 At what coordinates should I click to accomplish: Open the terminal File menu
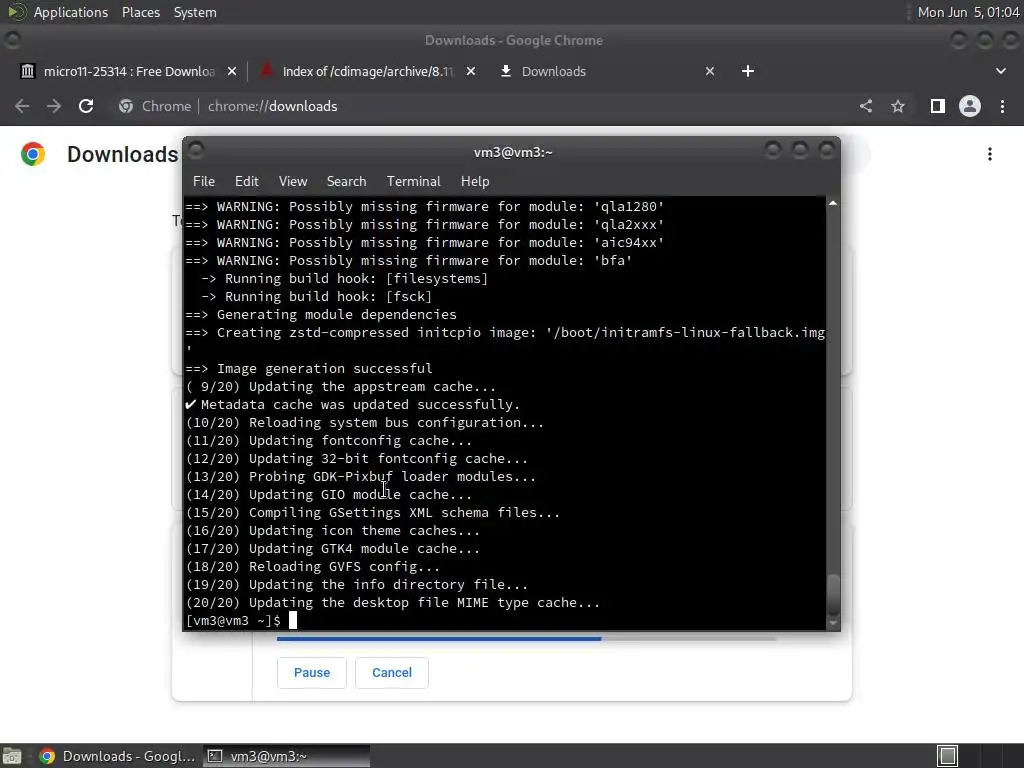pos(204,182)
